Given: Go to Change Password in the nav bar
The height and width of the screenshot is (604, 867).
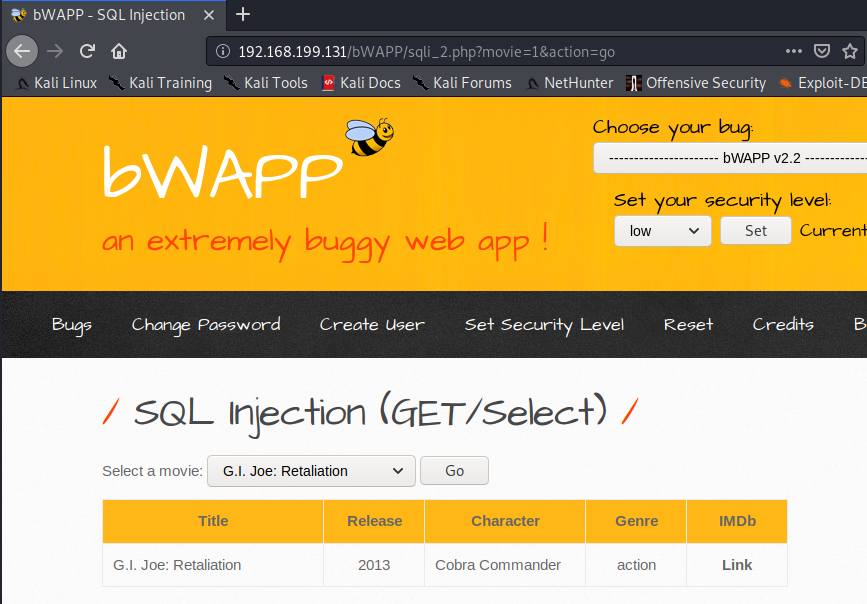Looking at the screenshot, I should [x=206, y=325].
